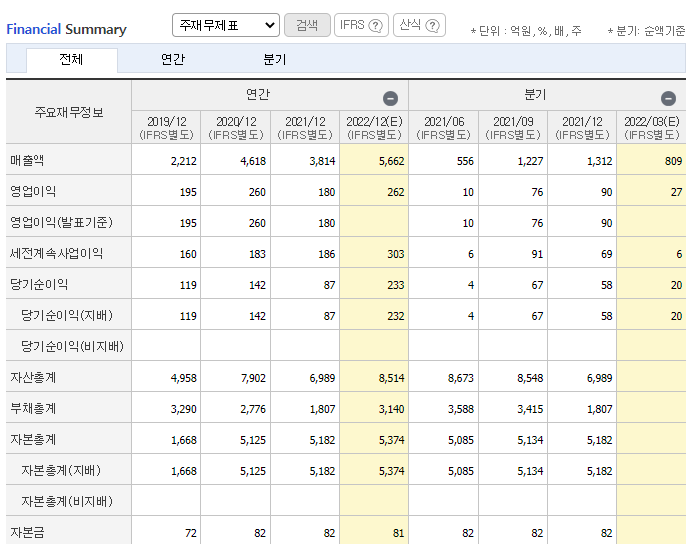Select the 2019/12 column header
This screenshot has width=694, height=544.
click(166, 127)
